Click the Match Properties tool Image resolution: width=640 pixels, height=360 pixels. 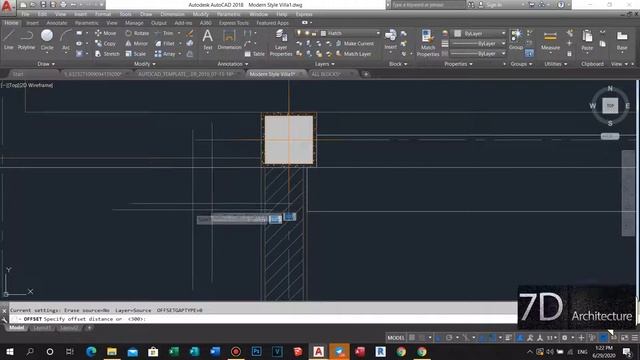coord(428,43)
